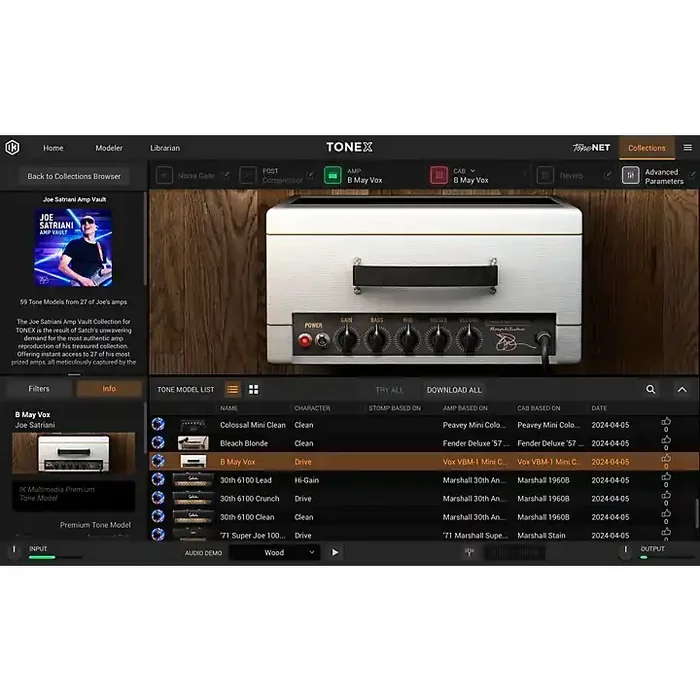The image size is (700, 700).
Task: Flip the amp toggle switch beside POWER
Action: (x=322, y=340)
